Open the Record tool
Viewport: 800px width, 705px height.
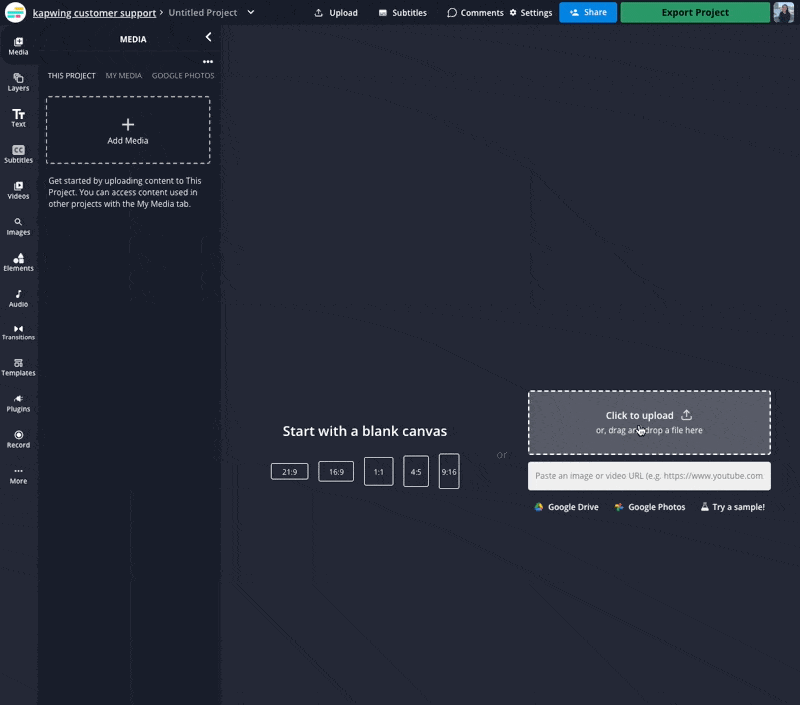18,438
